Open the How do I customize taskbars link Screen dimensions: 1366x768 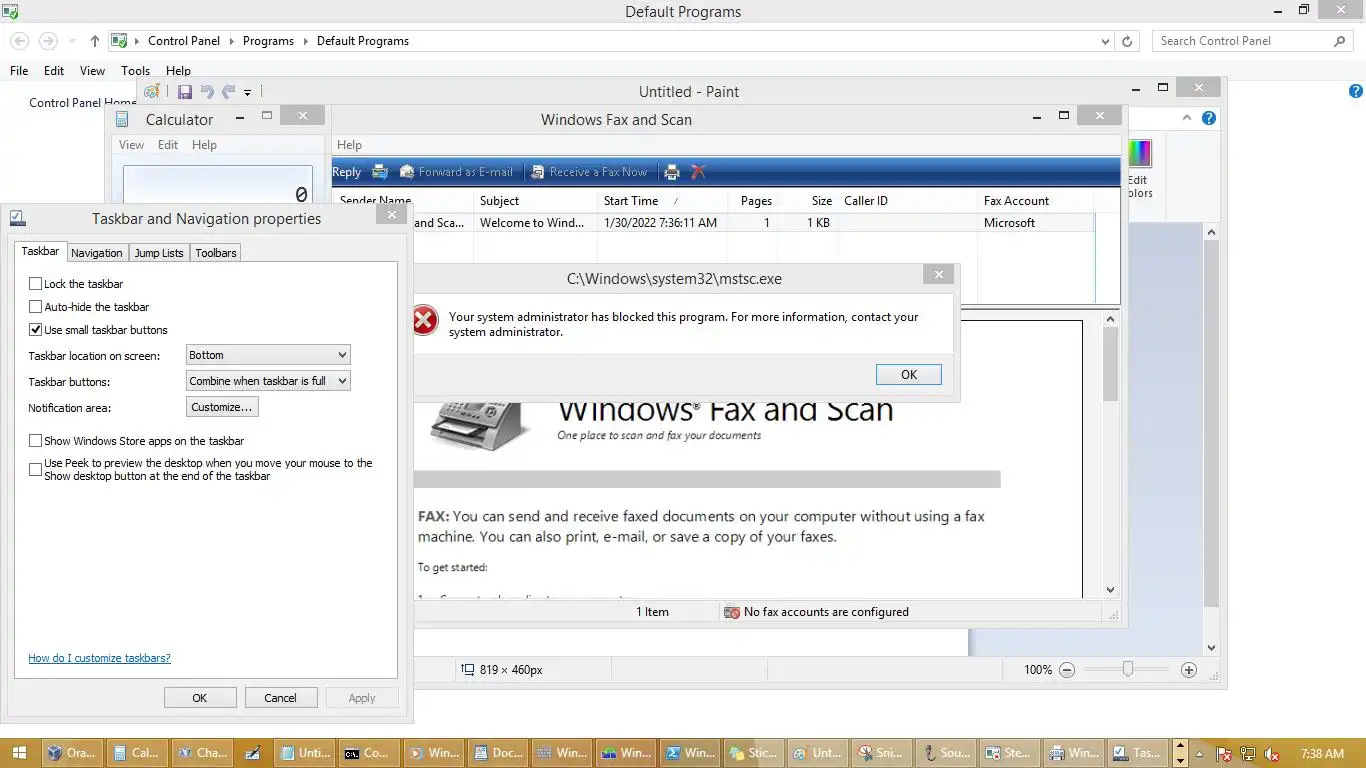99,658
